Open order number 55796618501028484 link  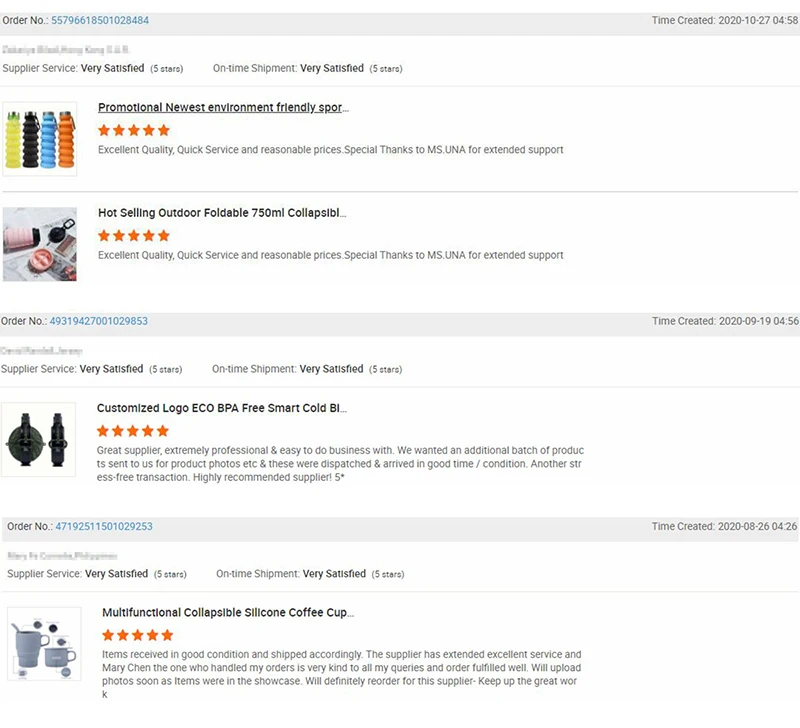coord(100,20)
